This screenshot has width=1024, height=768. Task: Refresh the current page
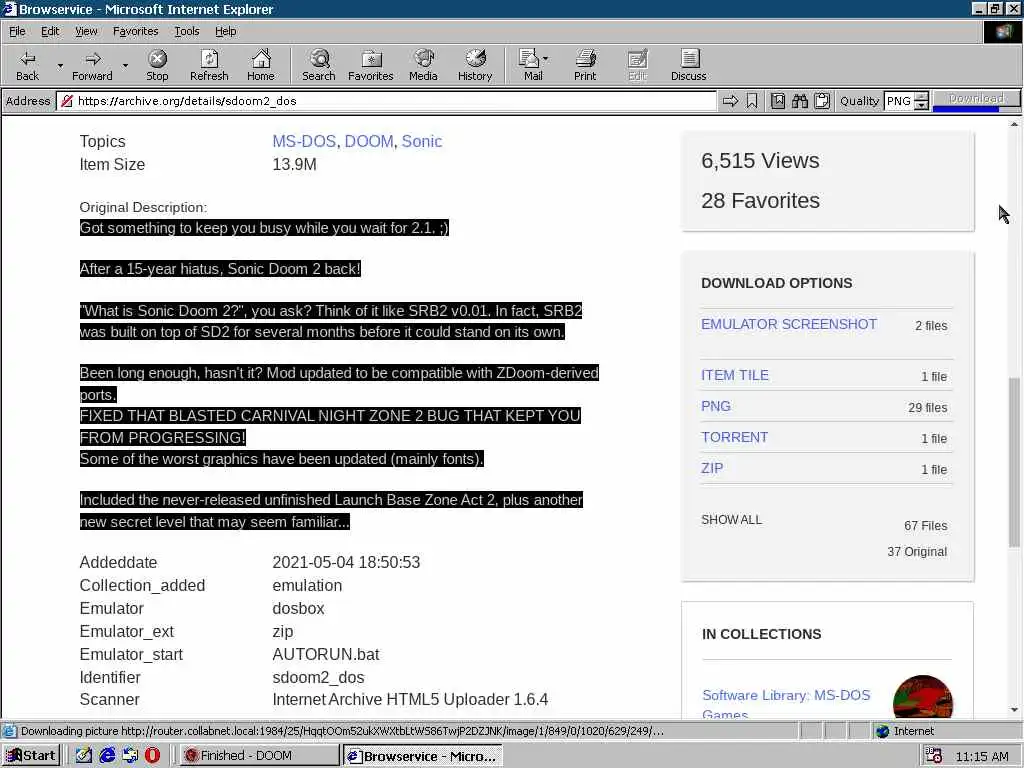coord(209,65)
